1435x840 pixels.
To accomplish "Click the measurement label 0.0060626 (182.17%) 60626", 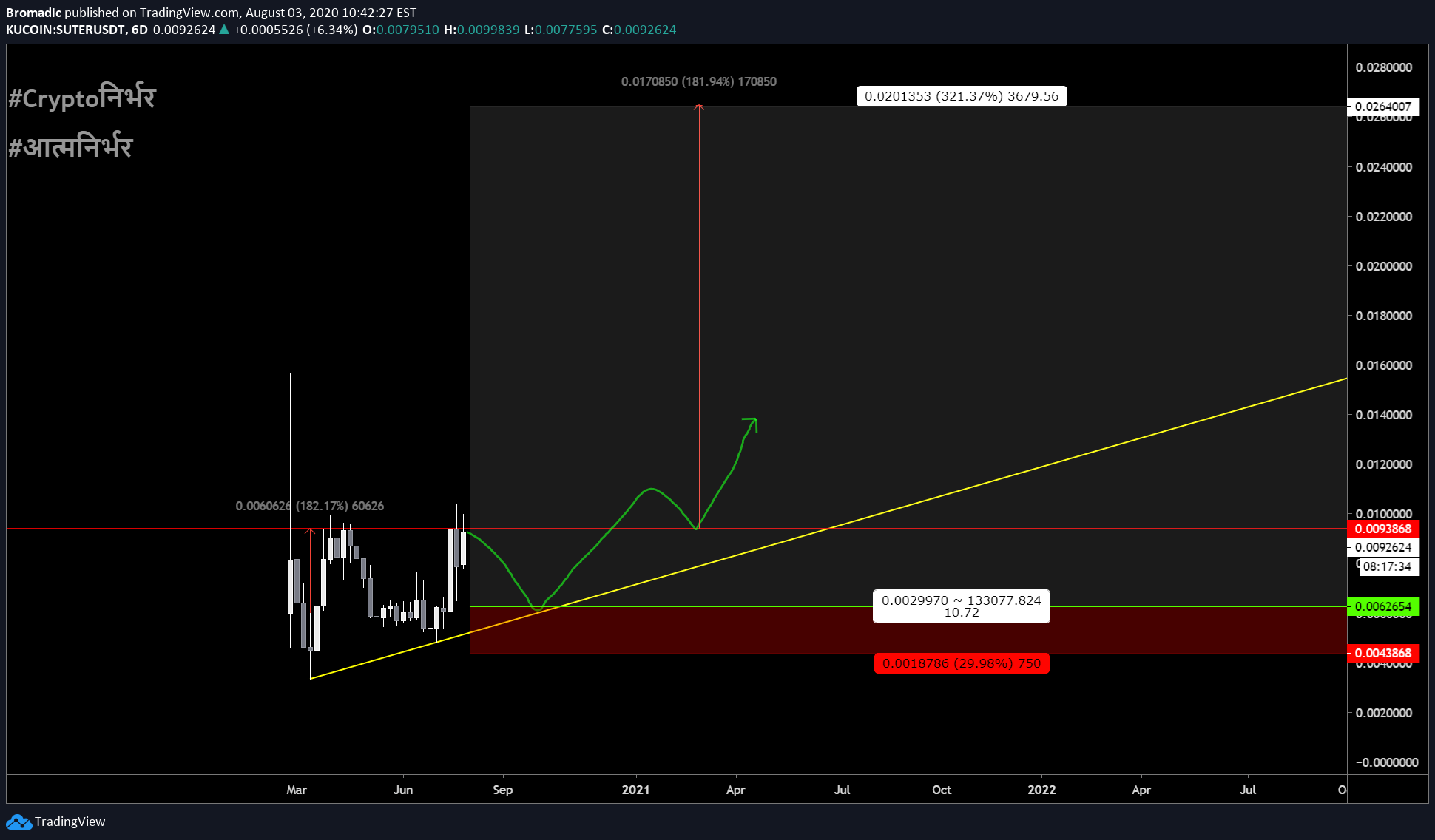I will (x=310, y=506).
